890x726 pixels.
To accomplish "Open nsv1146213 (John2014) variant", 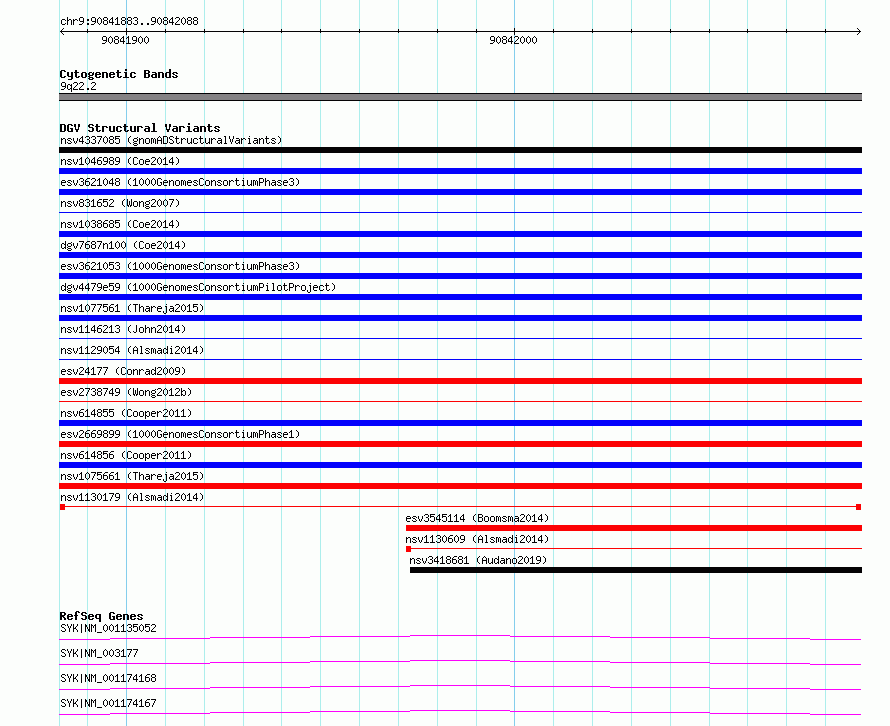I will pyautogui.click(x=123, y=329).
